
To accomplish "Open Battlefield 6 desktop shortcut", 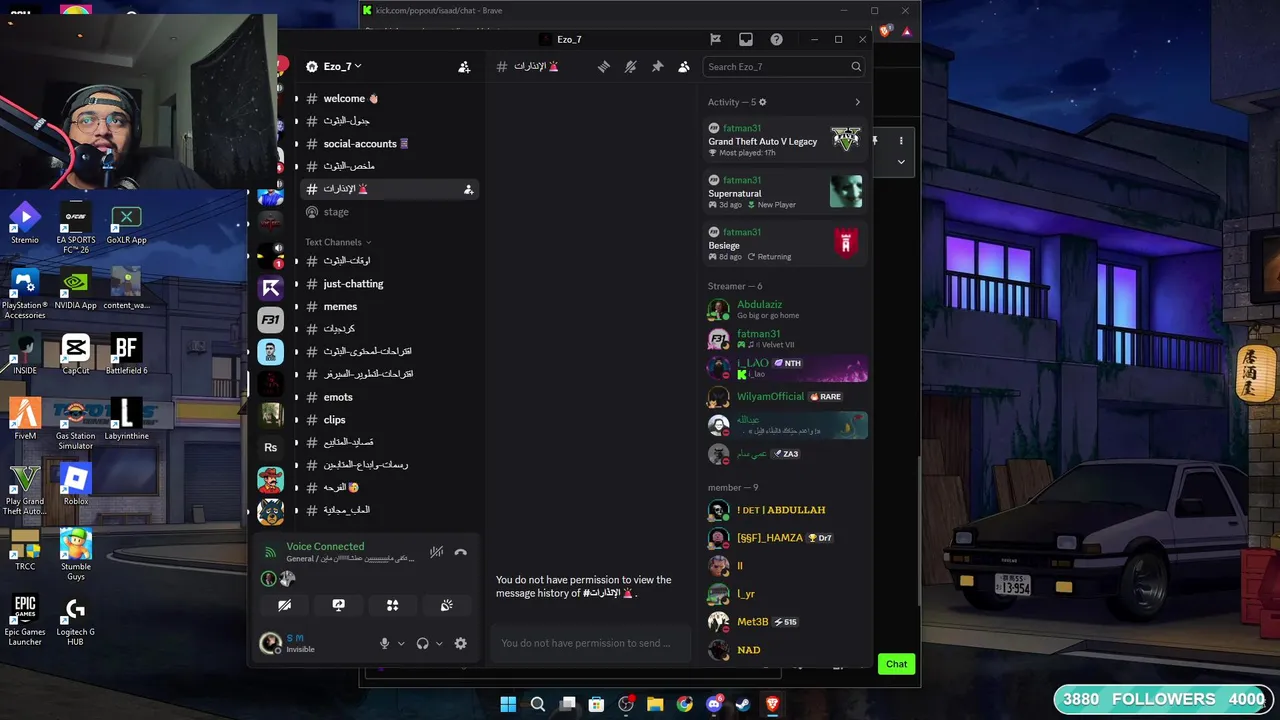I will coord(126,354).
